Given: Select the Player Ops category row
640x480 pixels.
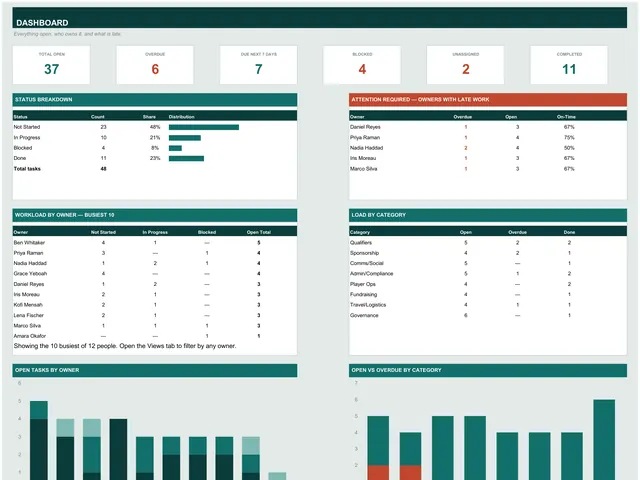Looking at the screenshot, I should point(488,284).
